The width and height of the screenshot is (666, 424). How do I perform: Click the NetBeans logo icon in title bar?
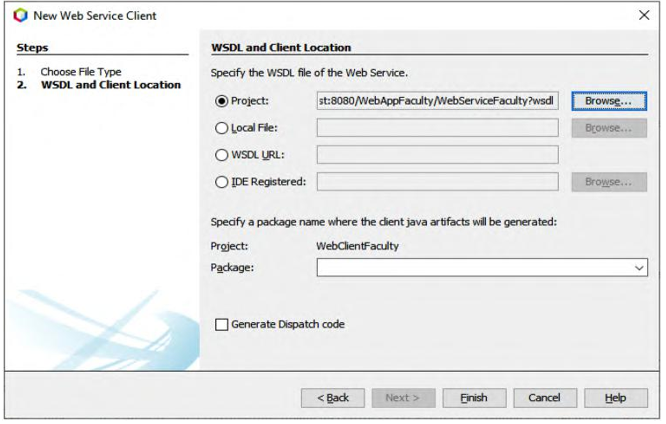click(20, 16)
